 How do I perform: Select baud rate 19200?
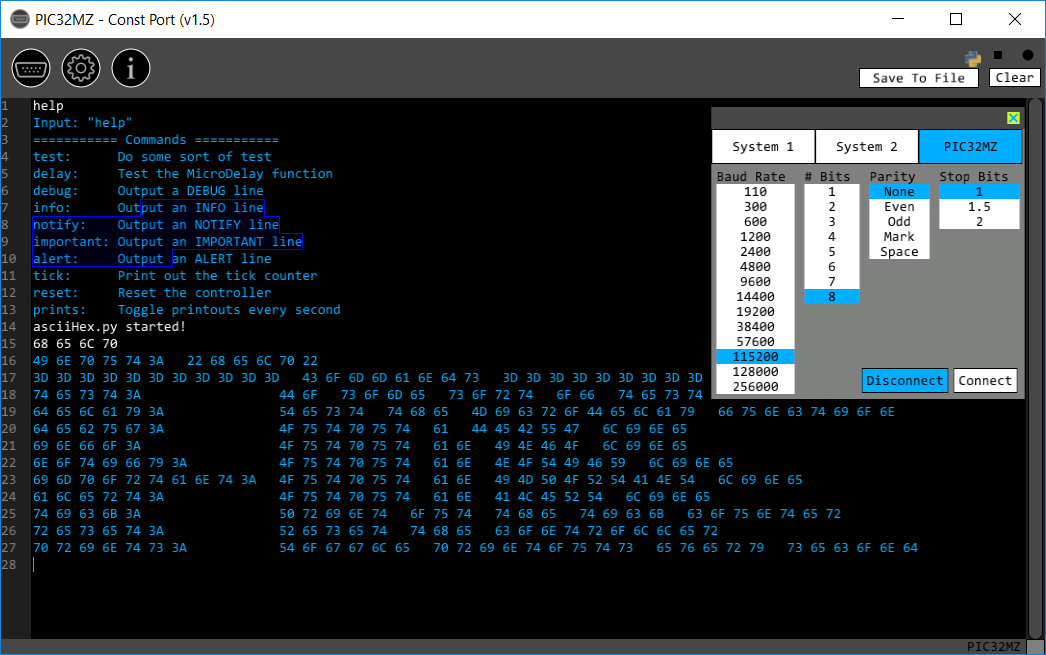[755, 312]
